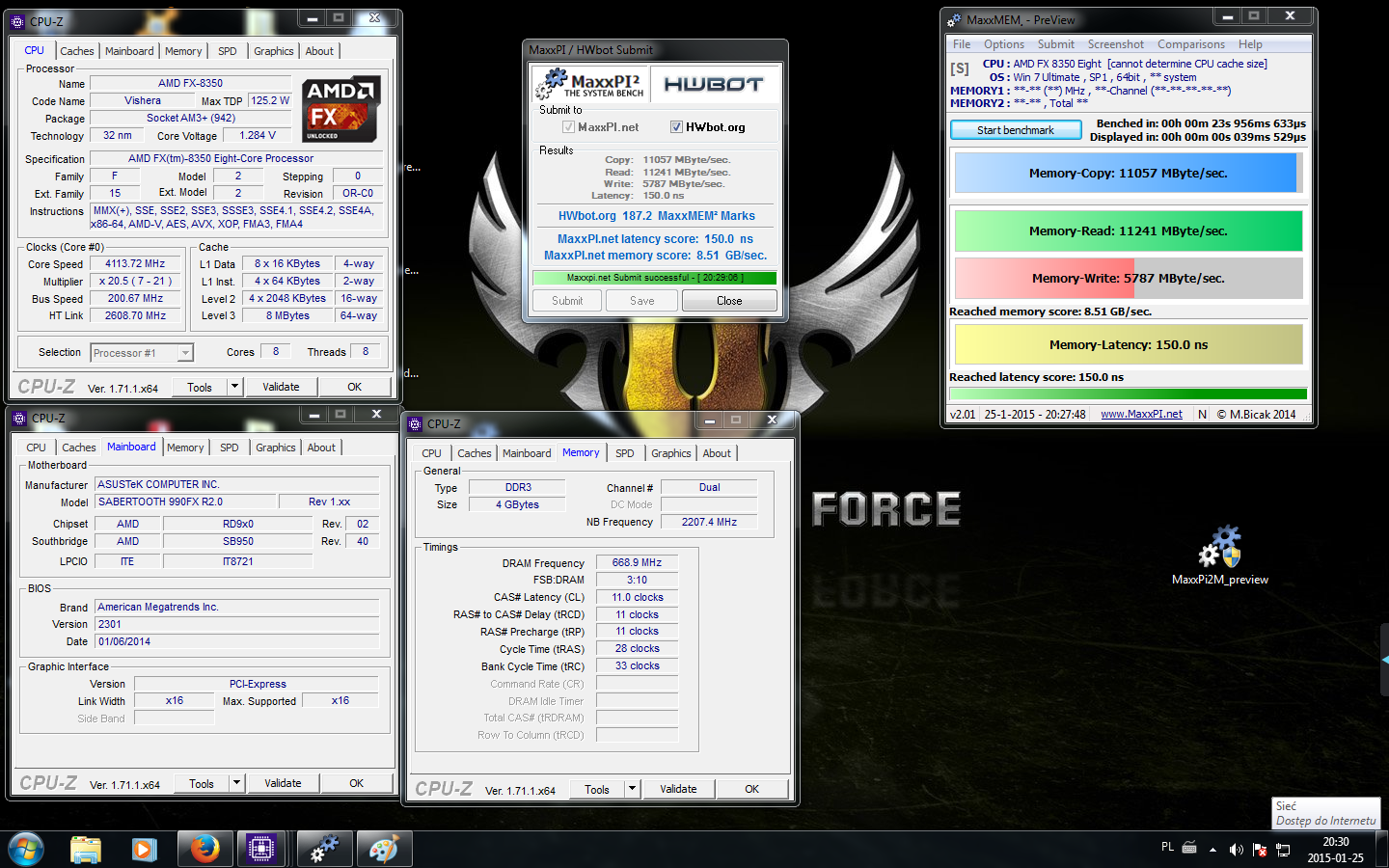Open the File menu in MaxxMEM
The width and height of the screenshot is (1389, 868).
pos(962,44)
